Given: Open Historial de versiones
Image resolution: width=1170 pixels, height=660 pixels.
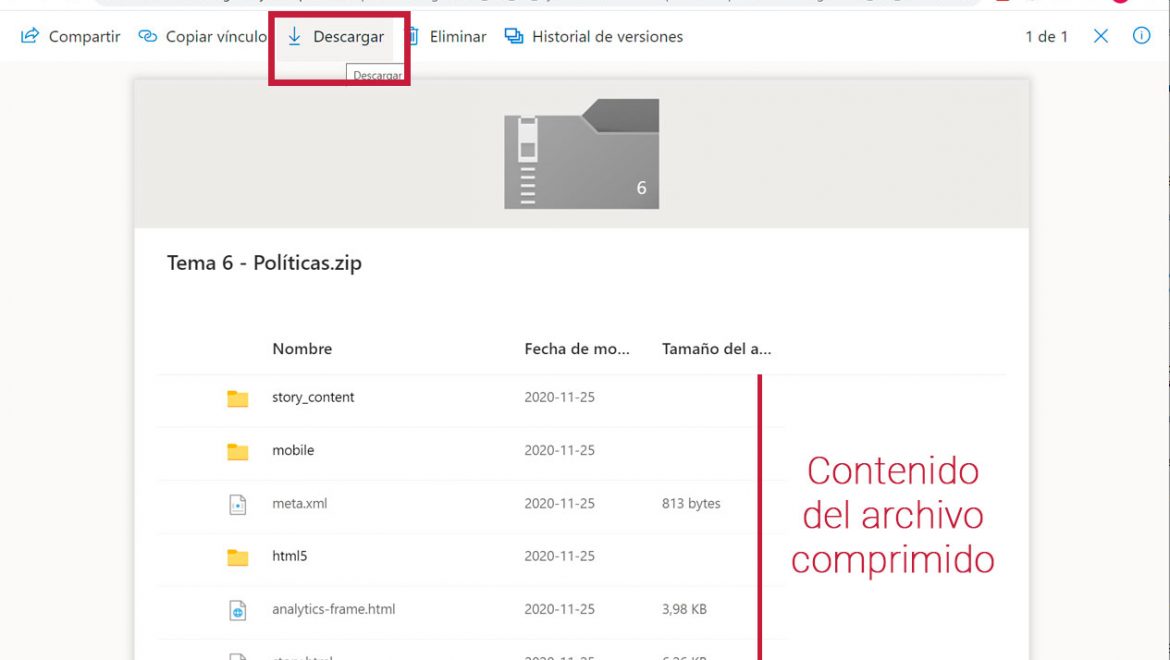Looking at the screenshot, I should pos(594,36).
